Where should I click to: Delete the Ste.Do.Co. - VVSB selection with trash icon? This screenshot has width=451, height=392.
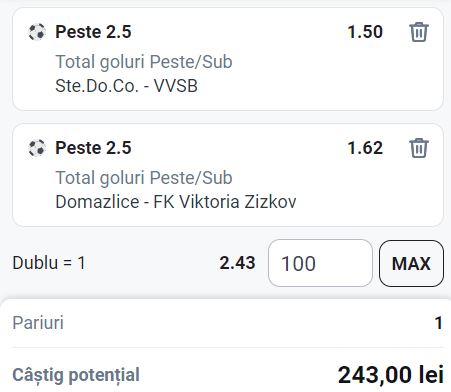tap(418, 32)
